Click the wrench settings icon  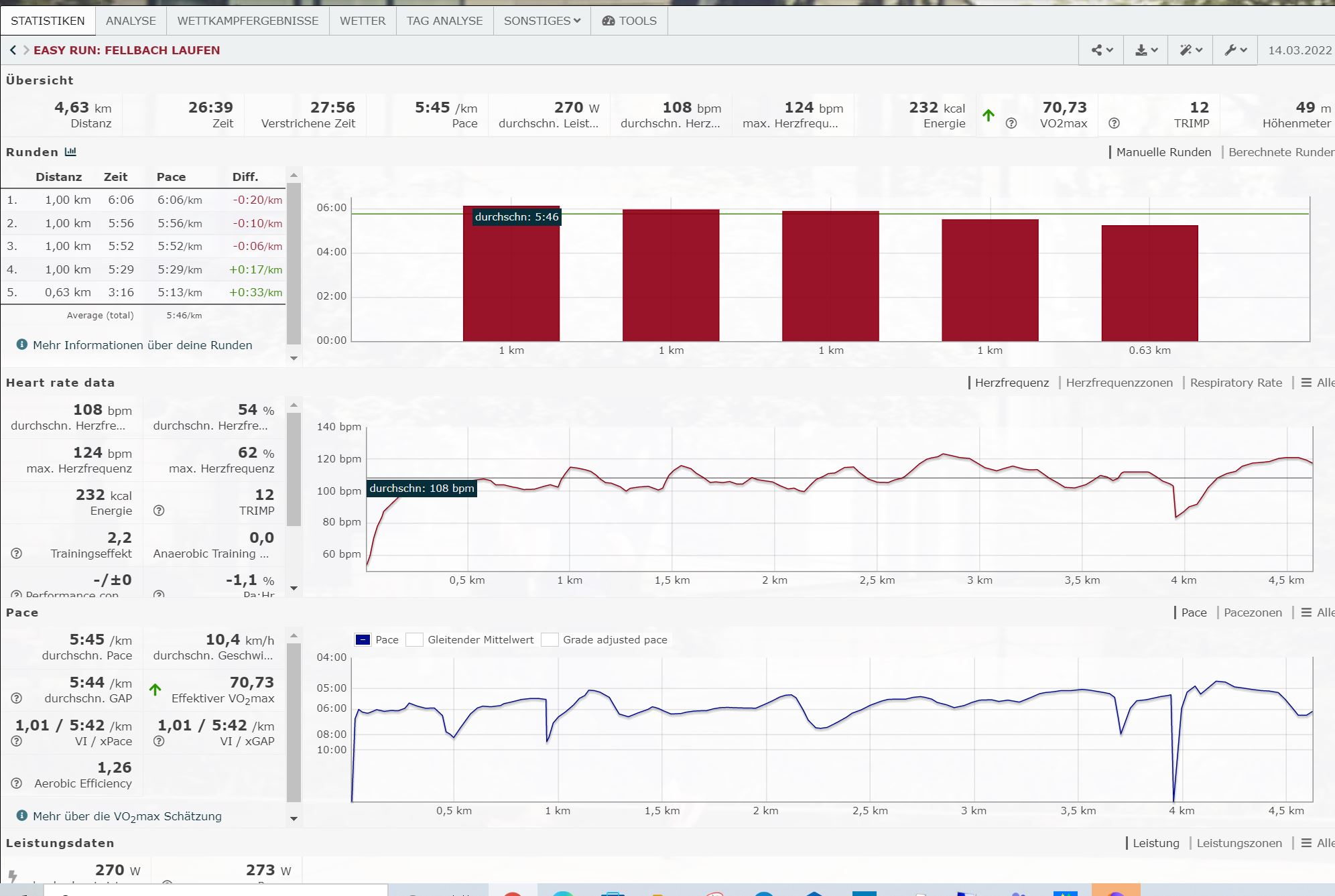[x=1235, y=50]
